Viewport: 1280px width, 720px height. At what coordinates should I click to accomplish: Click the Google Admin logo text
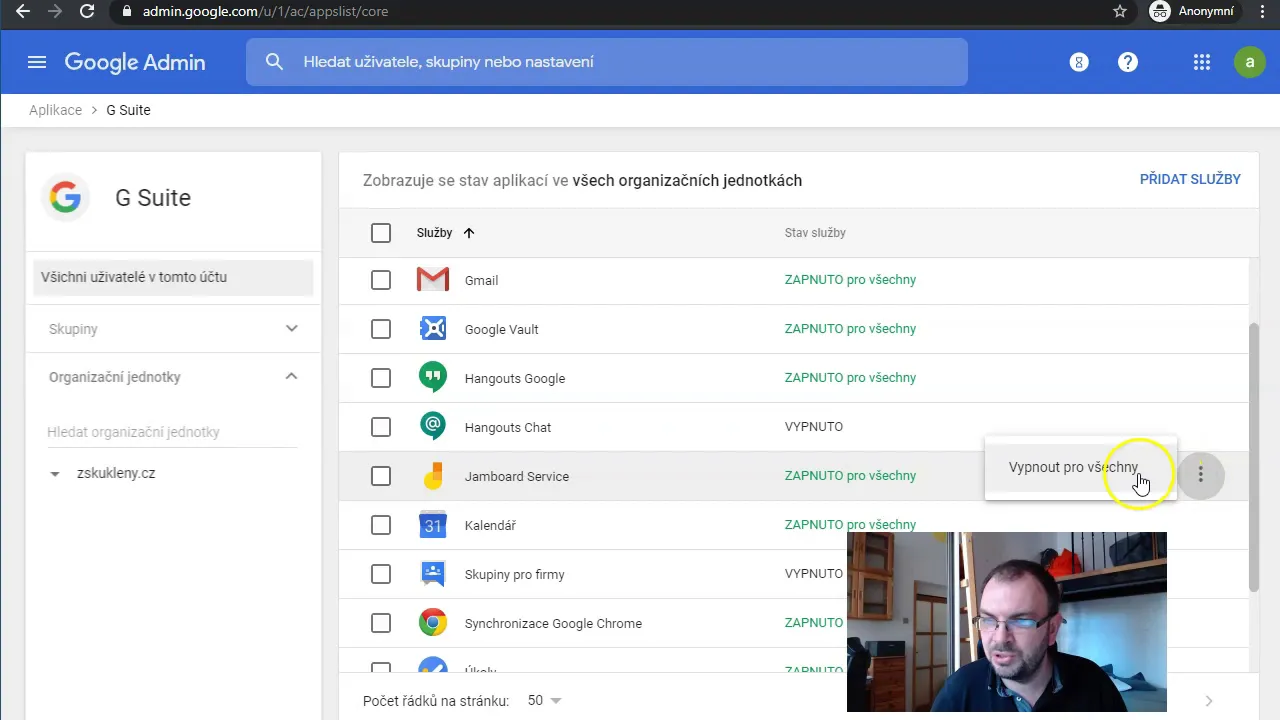[135, 62]
